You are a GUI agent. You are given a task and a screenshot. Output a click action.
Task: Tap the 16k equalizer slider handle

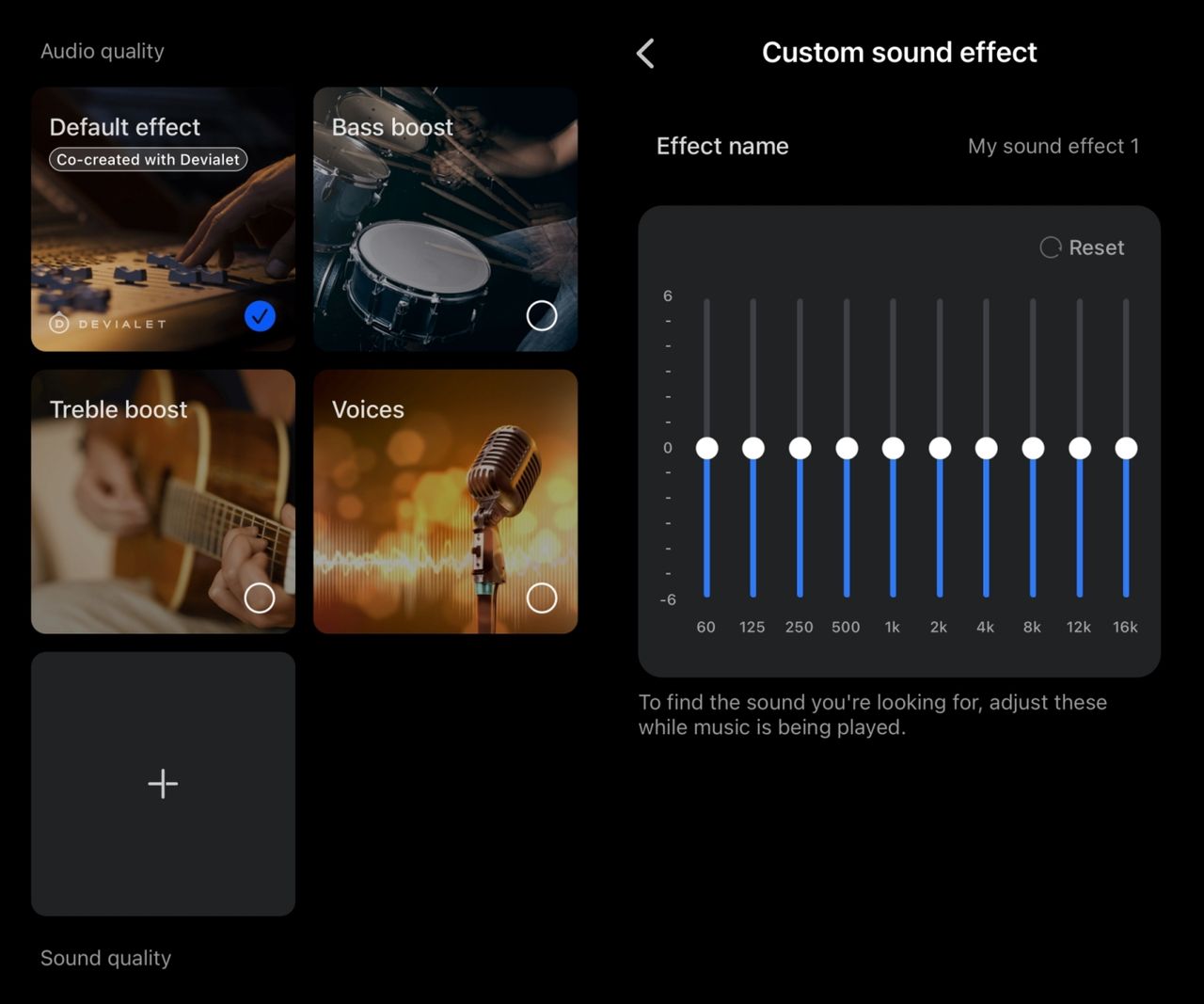click(x=1125, y=449)
